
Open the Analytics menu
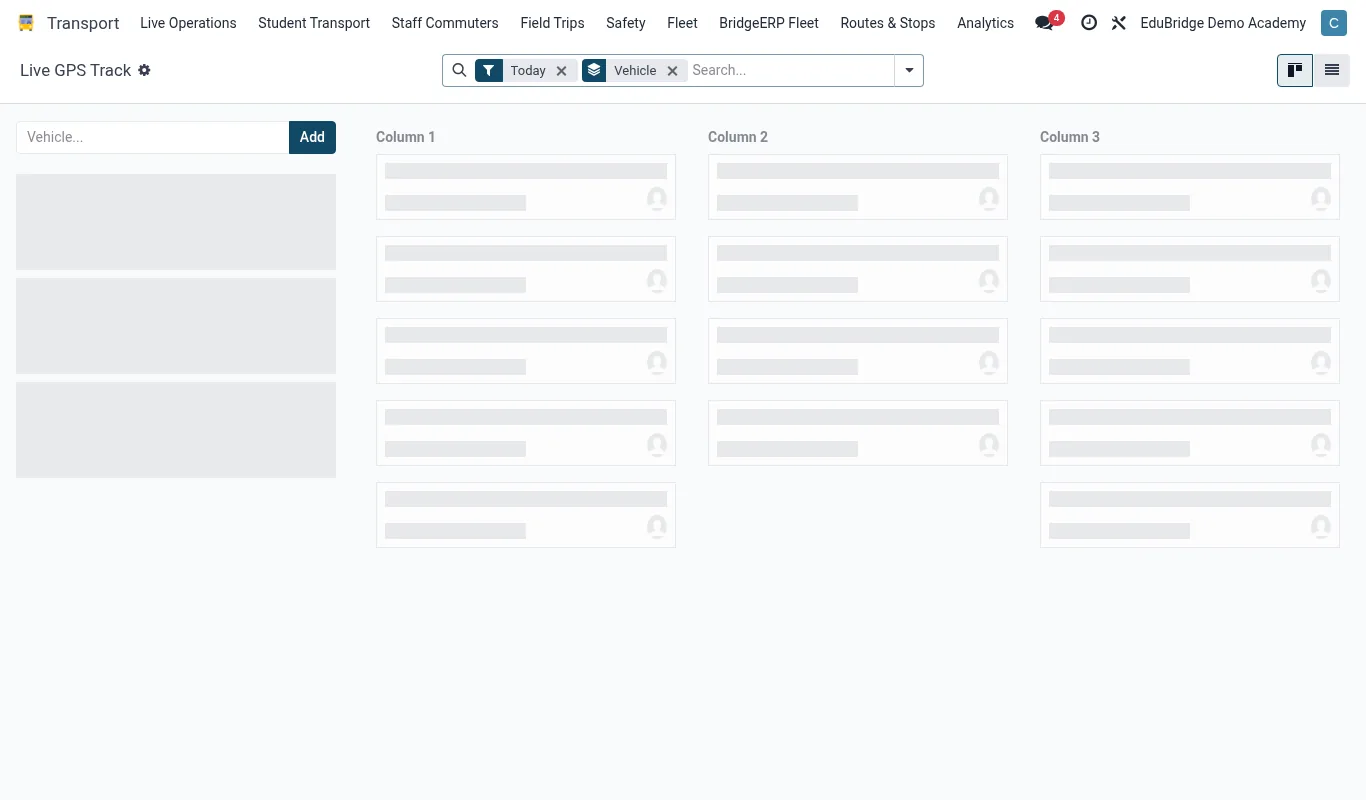(x=985, y=23)
